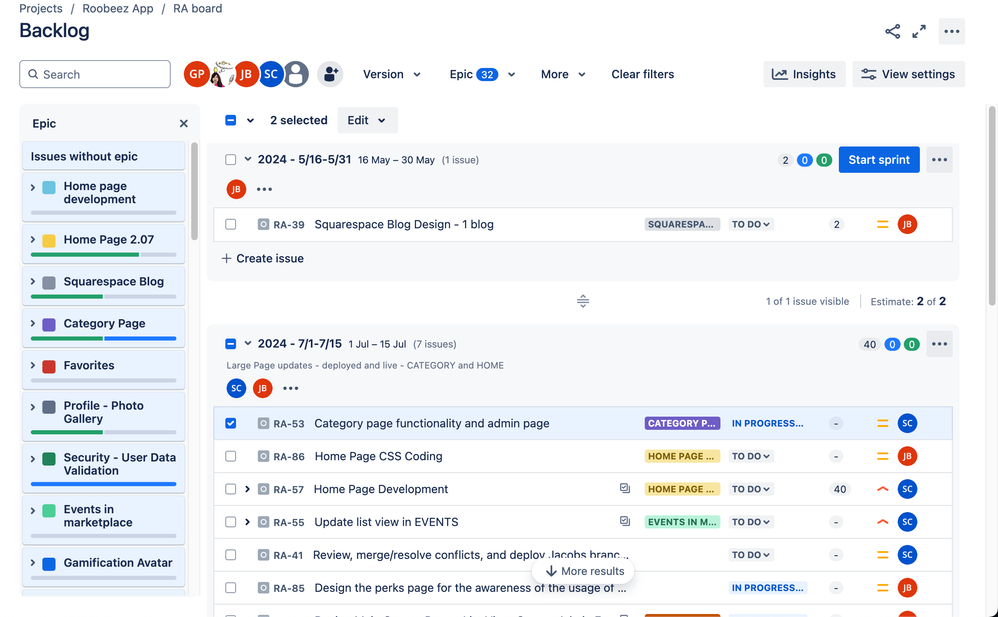Viewport: 998px width, 617px height.
Task: Expand RA-55 Update list view subtasks
Action: click(x=248, y=522)
